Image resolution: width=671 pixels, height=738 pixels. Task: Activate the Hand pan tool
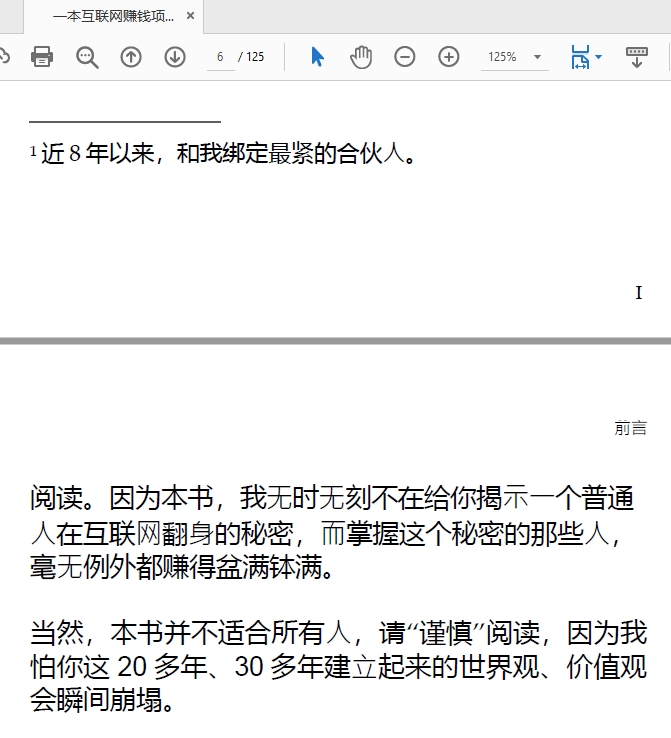361,57
